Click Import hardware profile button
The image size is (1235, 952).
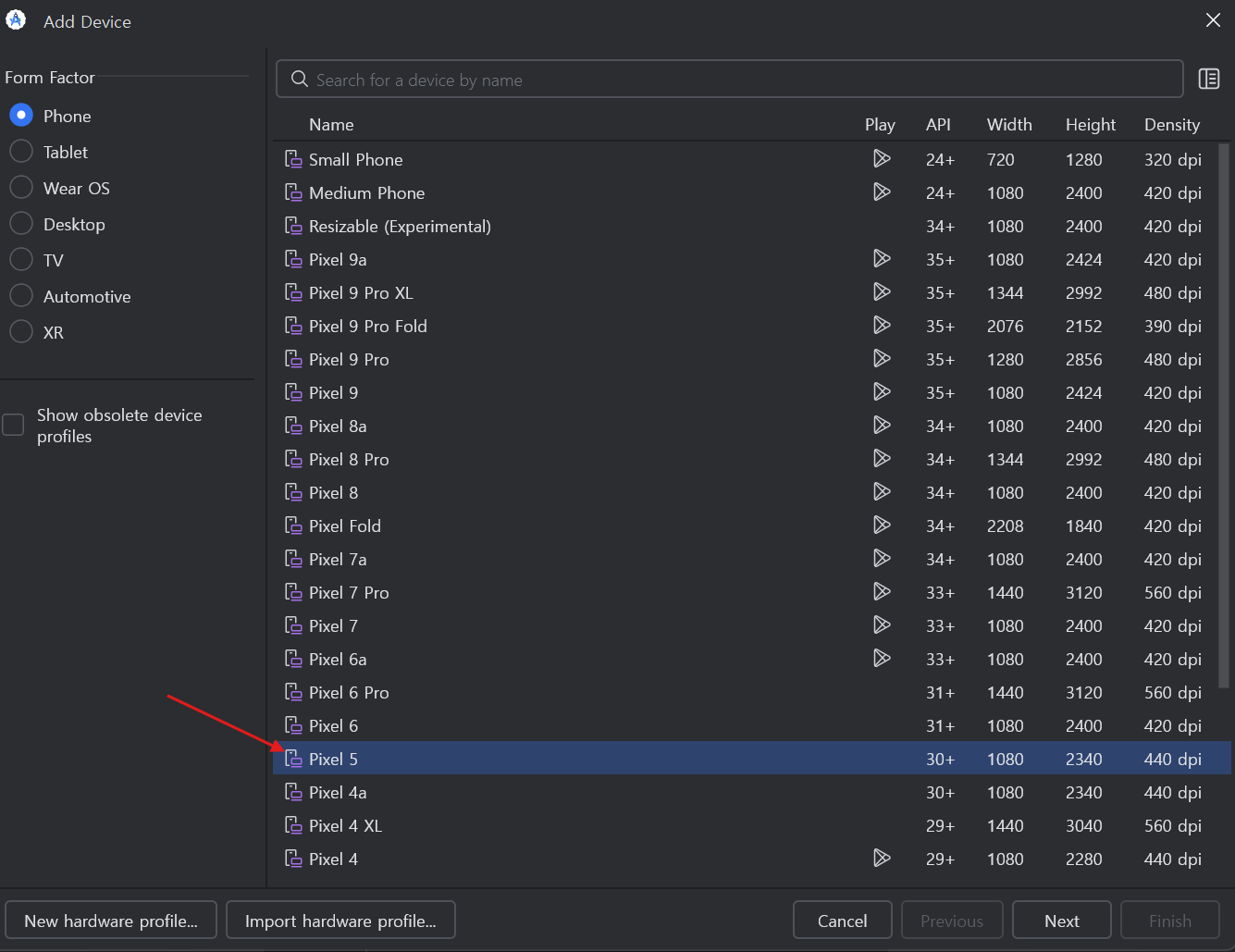click(340, 921)
